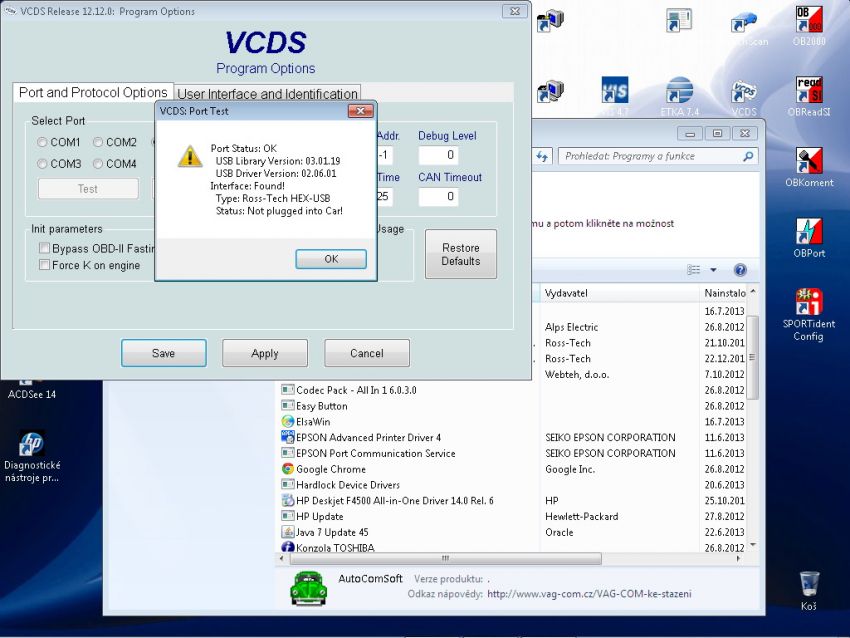This screenshot has height=638, width=850.
Task: Select the COM1 port radio button
Action: tap(43, 143)
